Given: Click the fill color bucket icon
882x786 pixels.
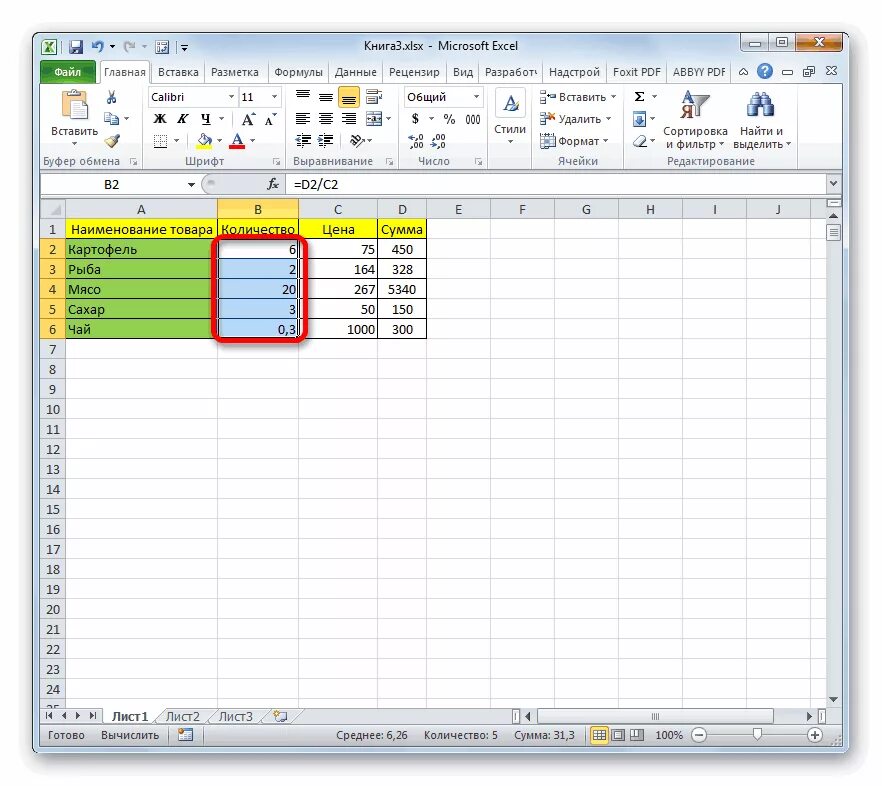Looking at the screenshot, I should (204, 141).
